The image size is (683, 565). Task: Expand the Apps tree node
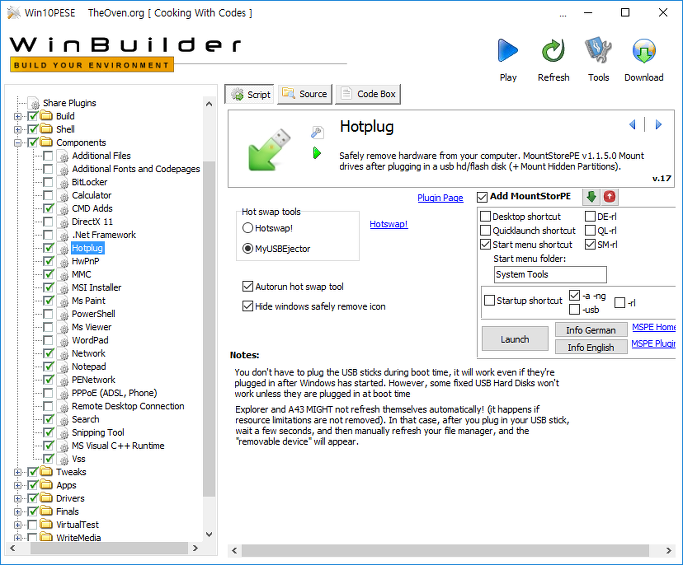(18, 485)
